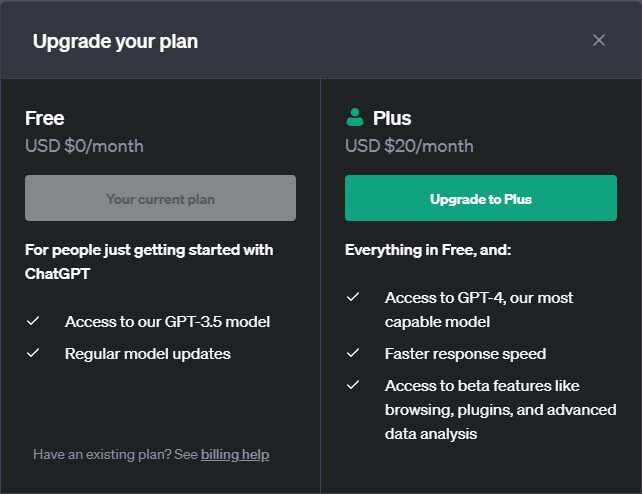Click the USD $20/month price text
Viewport: 642px width, 494px height.
409,146
